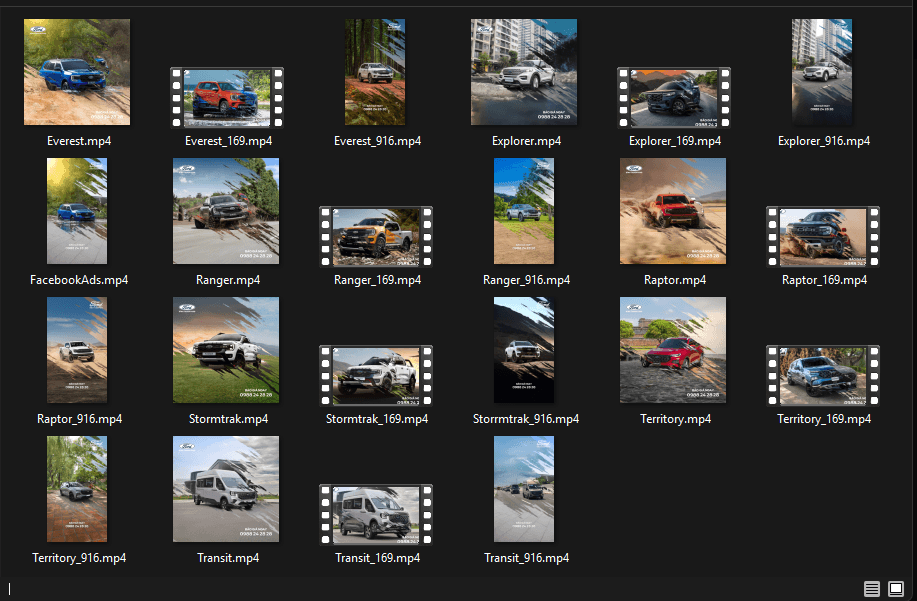Select the Territory_916.mp4 thumbnail
The image size is (917, 601).
tap(77, 489)
